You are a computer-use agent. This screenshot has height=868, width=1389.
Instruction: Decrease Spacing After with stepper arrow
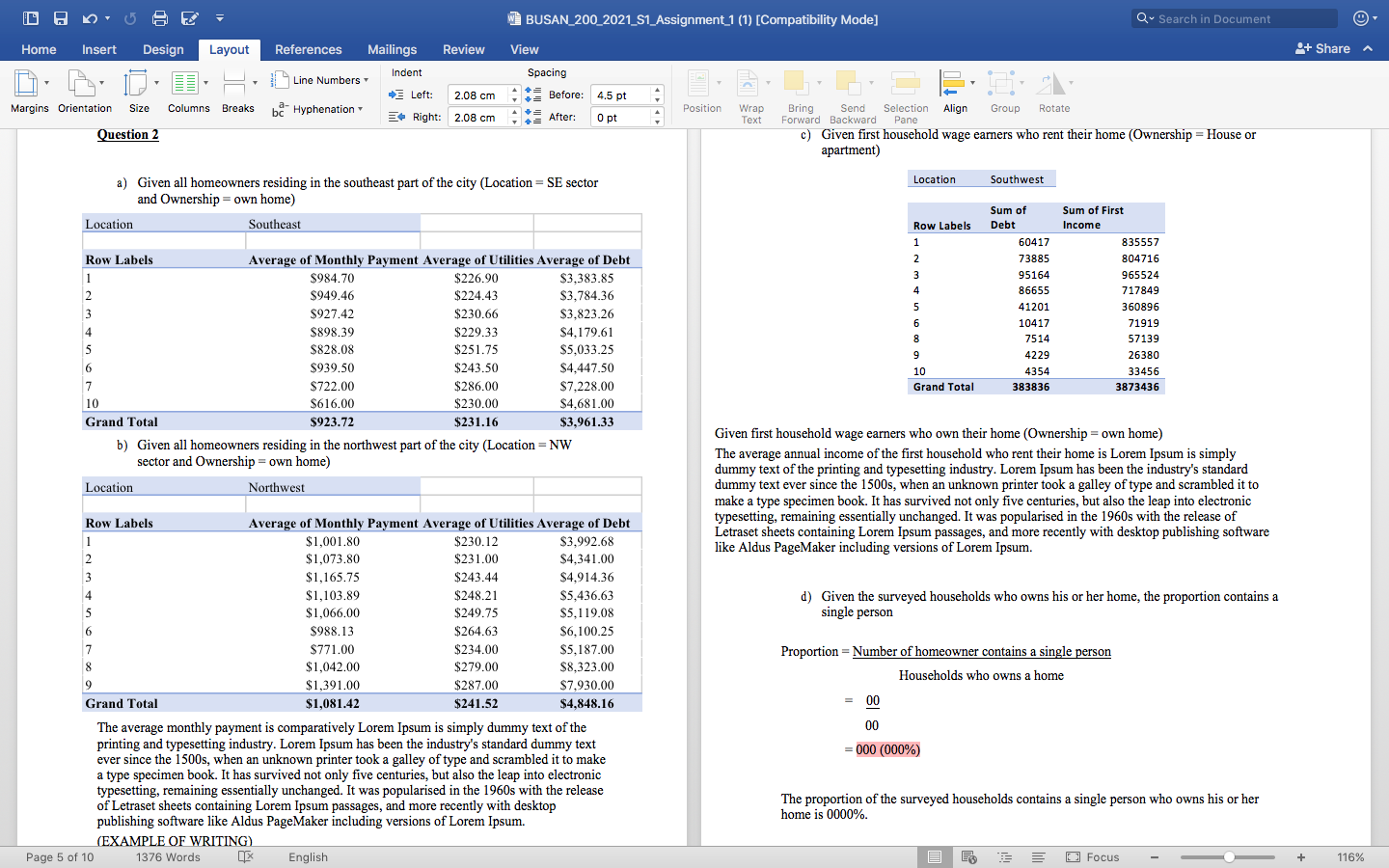point(658,122)
